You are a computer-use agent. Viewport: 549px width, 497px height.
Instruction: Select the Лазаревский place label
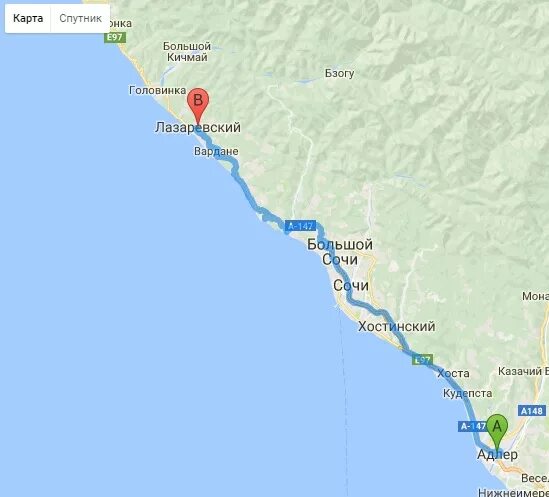coord(198,127)
